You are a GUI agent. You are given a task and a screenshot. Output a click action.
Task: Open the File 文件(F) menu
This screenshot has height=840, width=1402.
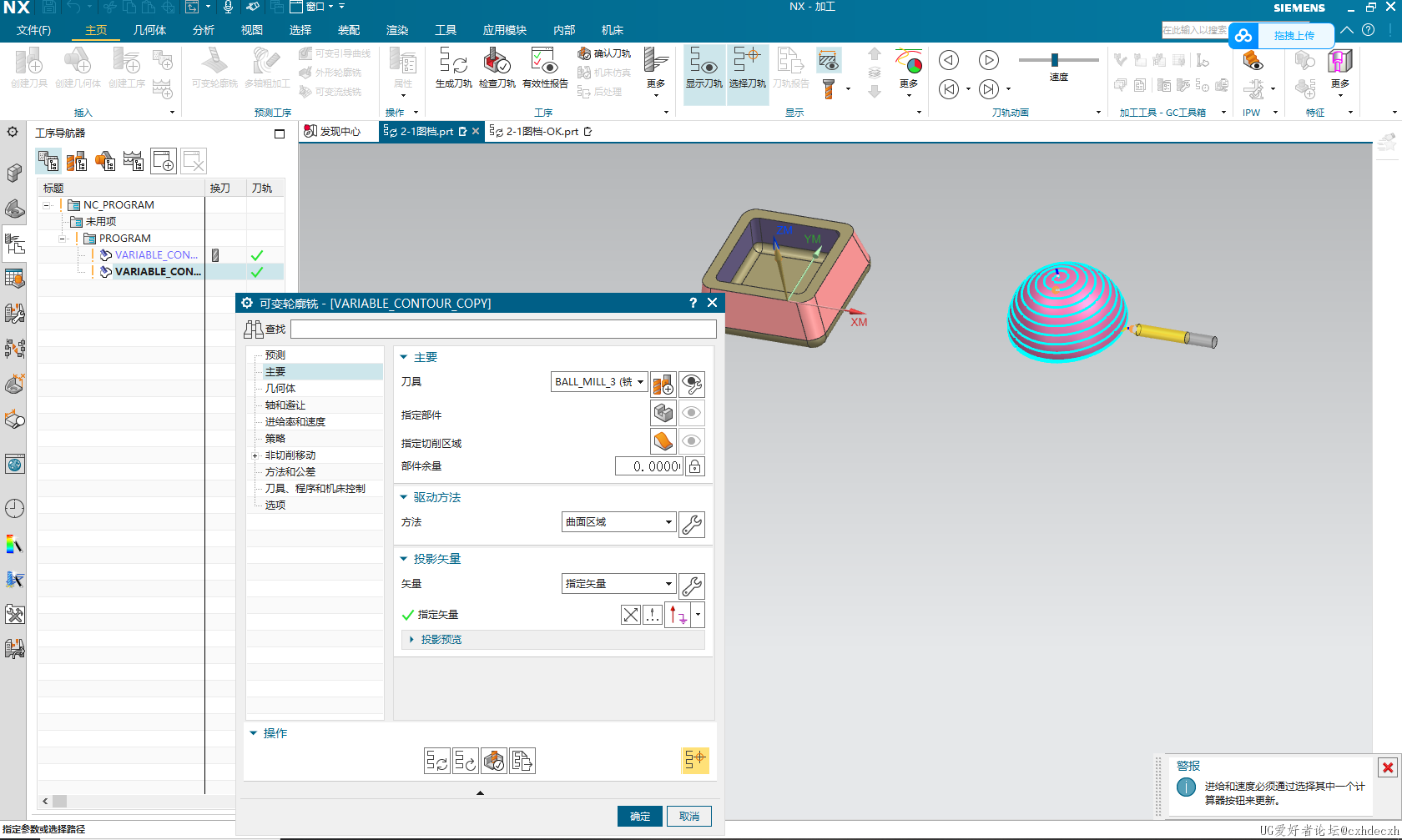[x=33, y=30]
